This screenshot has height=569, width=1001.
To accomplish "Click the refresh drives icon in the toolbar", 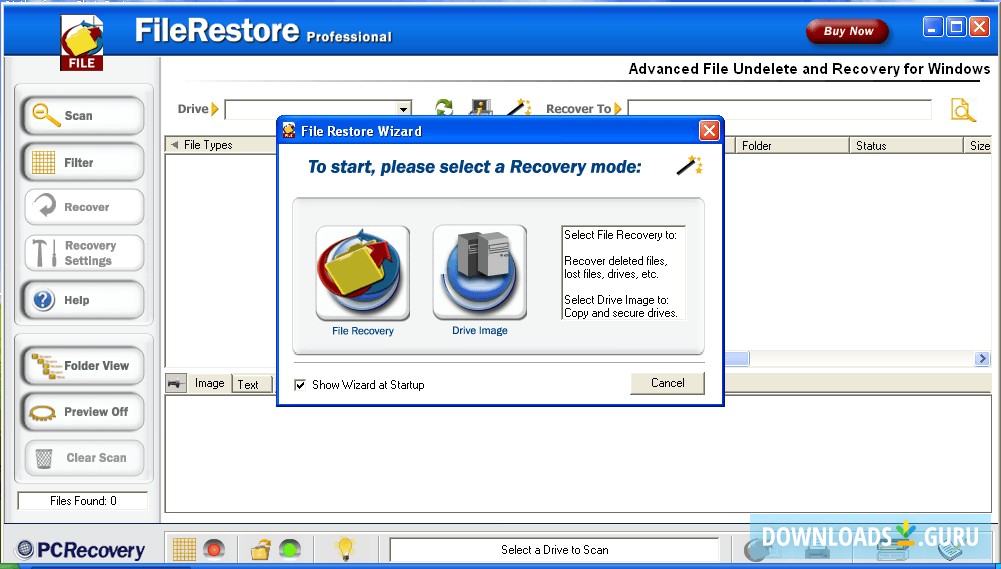I will click(x=444, y=107).
